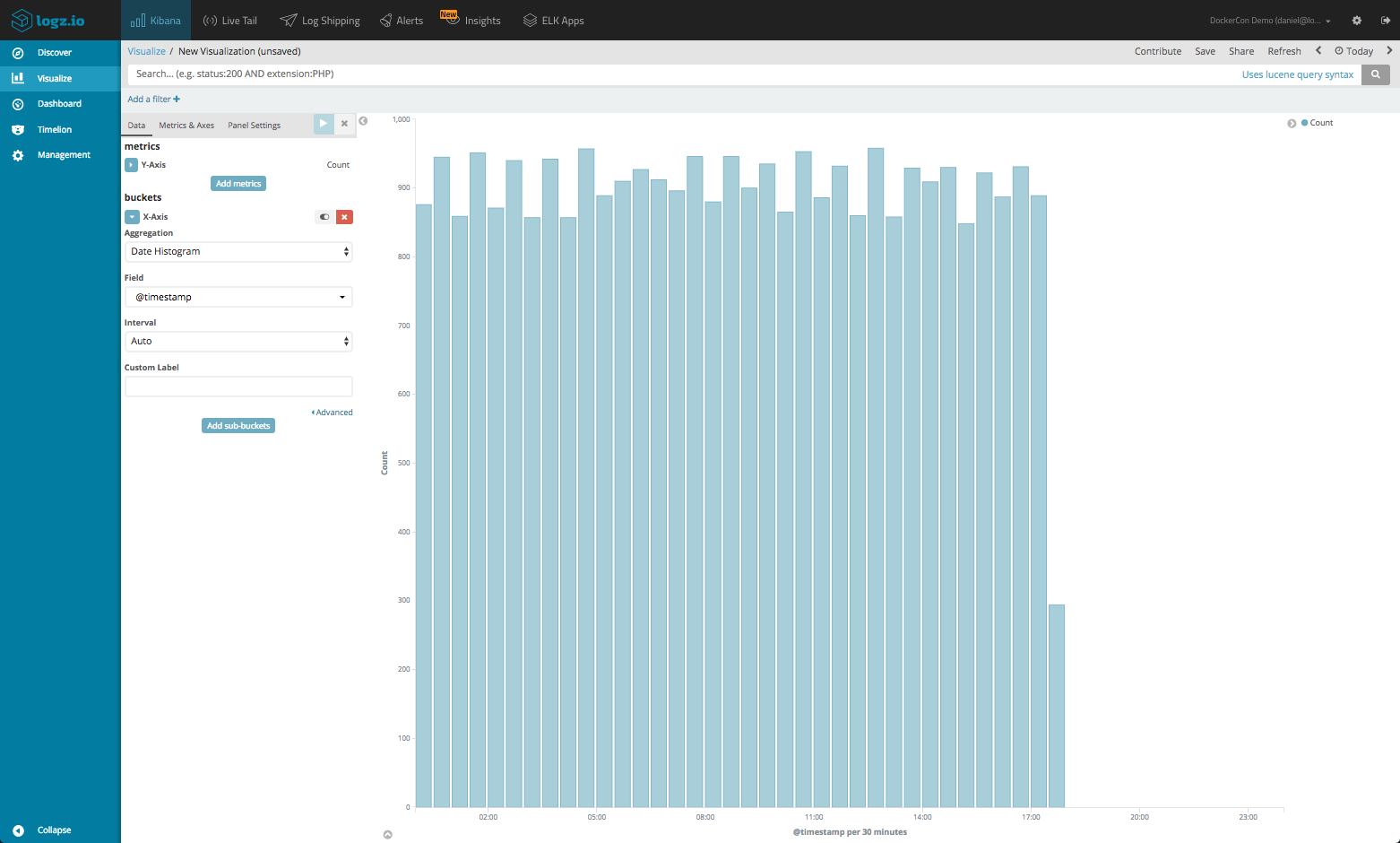Discard changes with X button

[x=344, y=124]
